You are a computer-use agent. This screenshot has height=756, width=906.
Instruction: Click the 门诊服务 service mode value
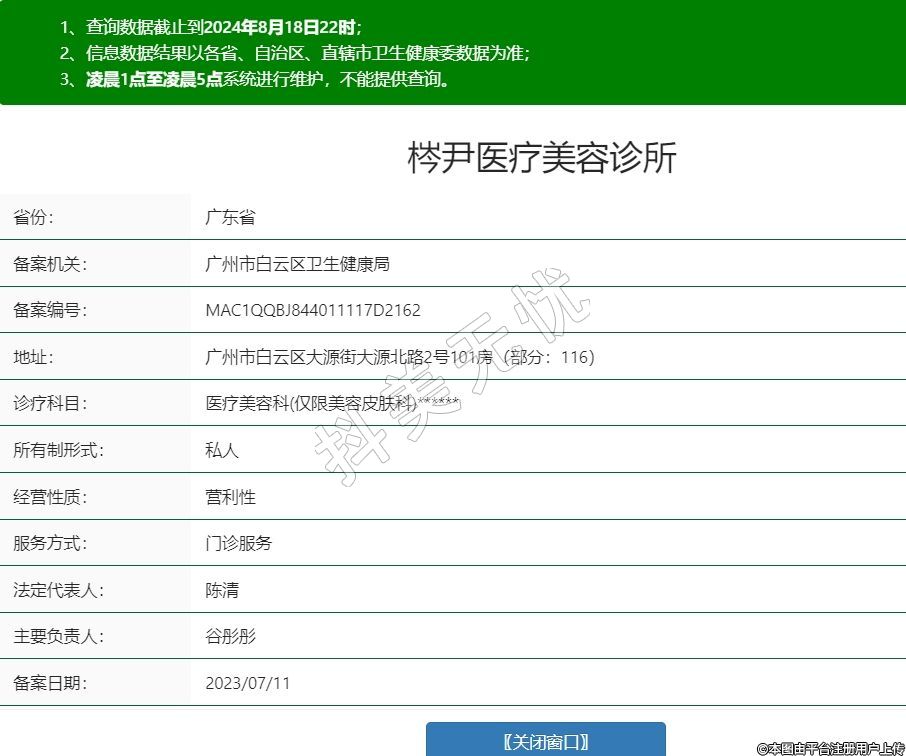click(x=238, y=543)
